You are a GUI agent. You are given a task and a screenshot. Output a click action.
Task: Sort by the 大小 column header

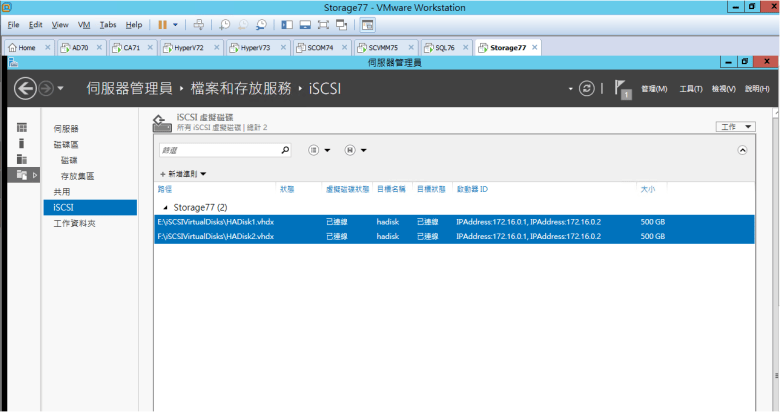647,188
